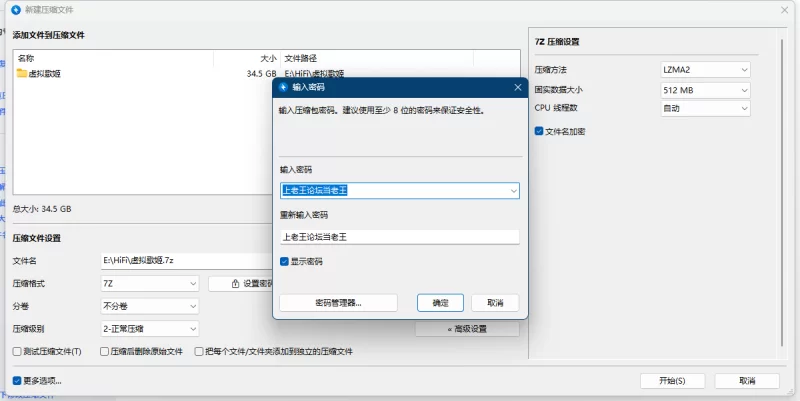Open the 固实数据大小 512 MB dropdown
The width and height of the screenshot is (800, 401).
[x=706, y=90]
